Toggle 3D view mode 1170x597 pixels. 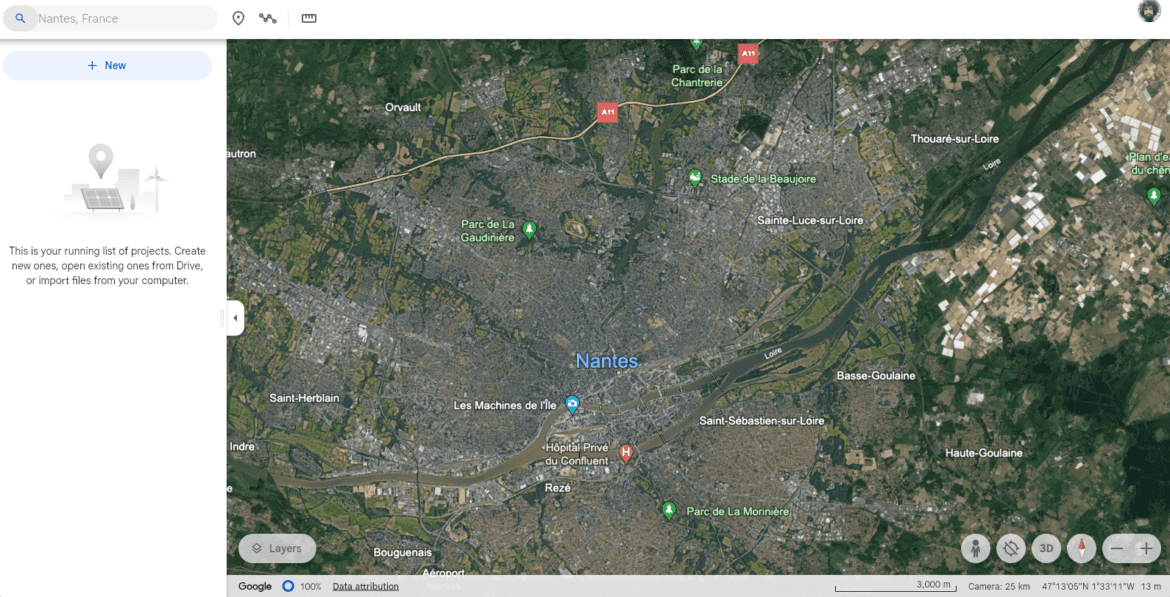(1046, 548)
